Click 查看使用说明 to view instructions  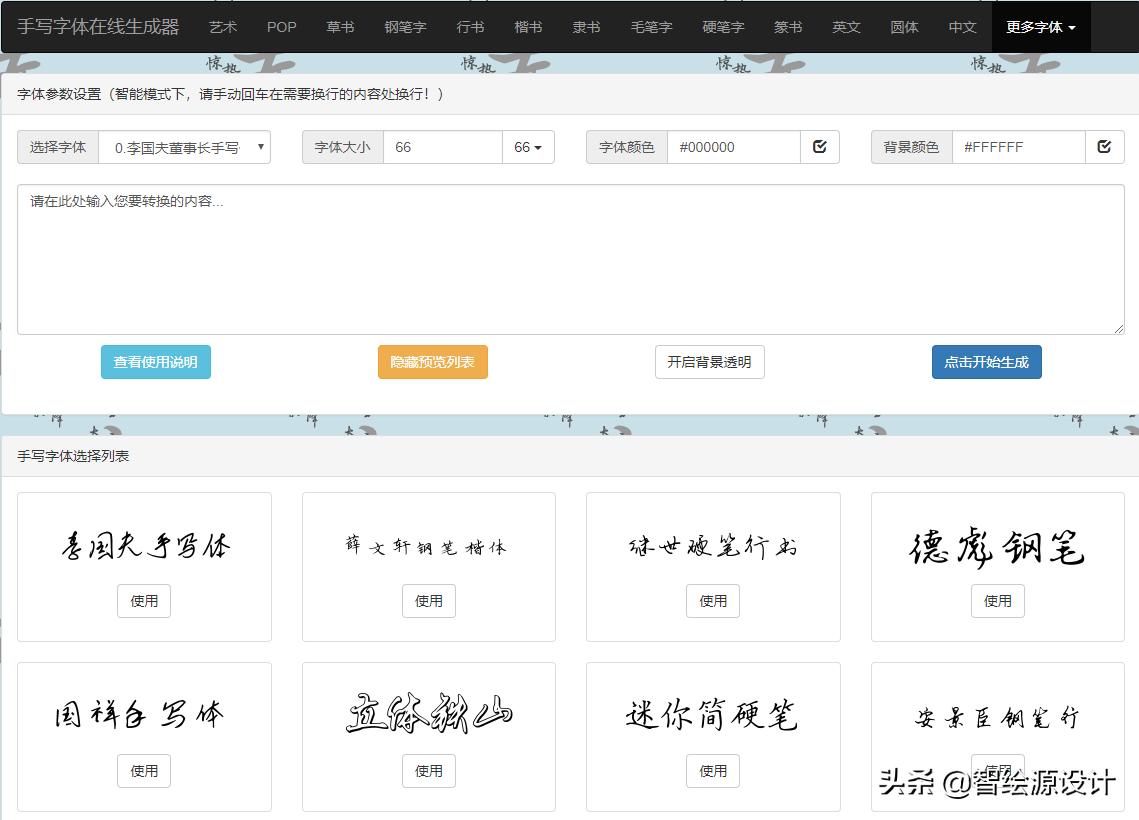tap(155, 362)
